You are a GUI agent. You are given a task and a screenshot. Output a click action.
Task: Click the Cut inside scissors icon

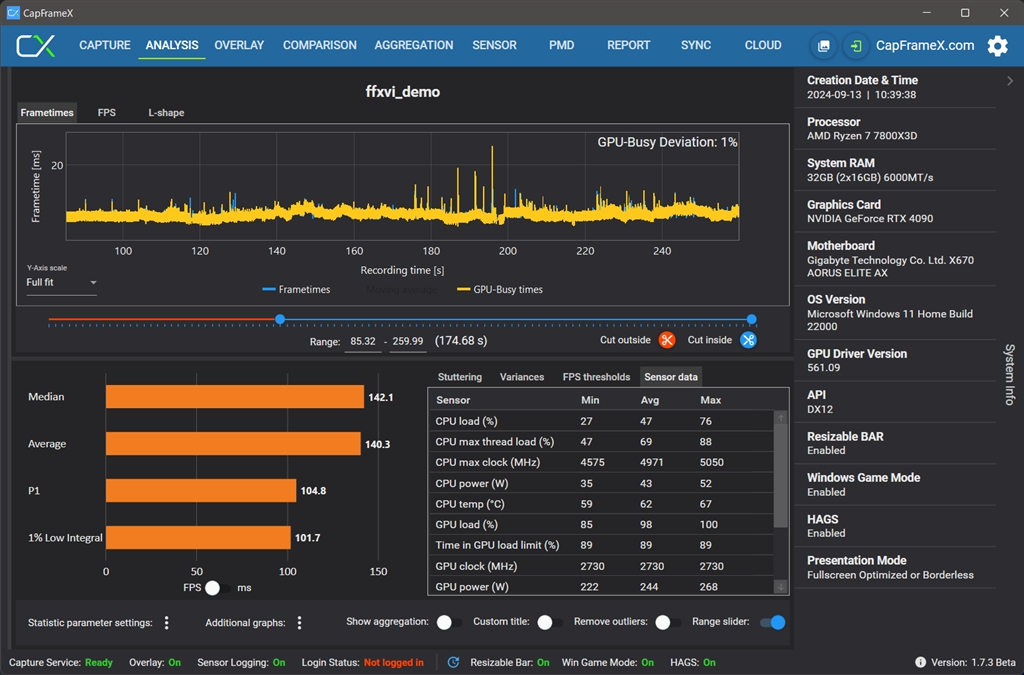(x=748, y=340)
